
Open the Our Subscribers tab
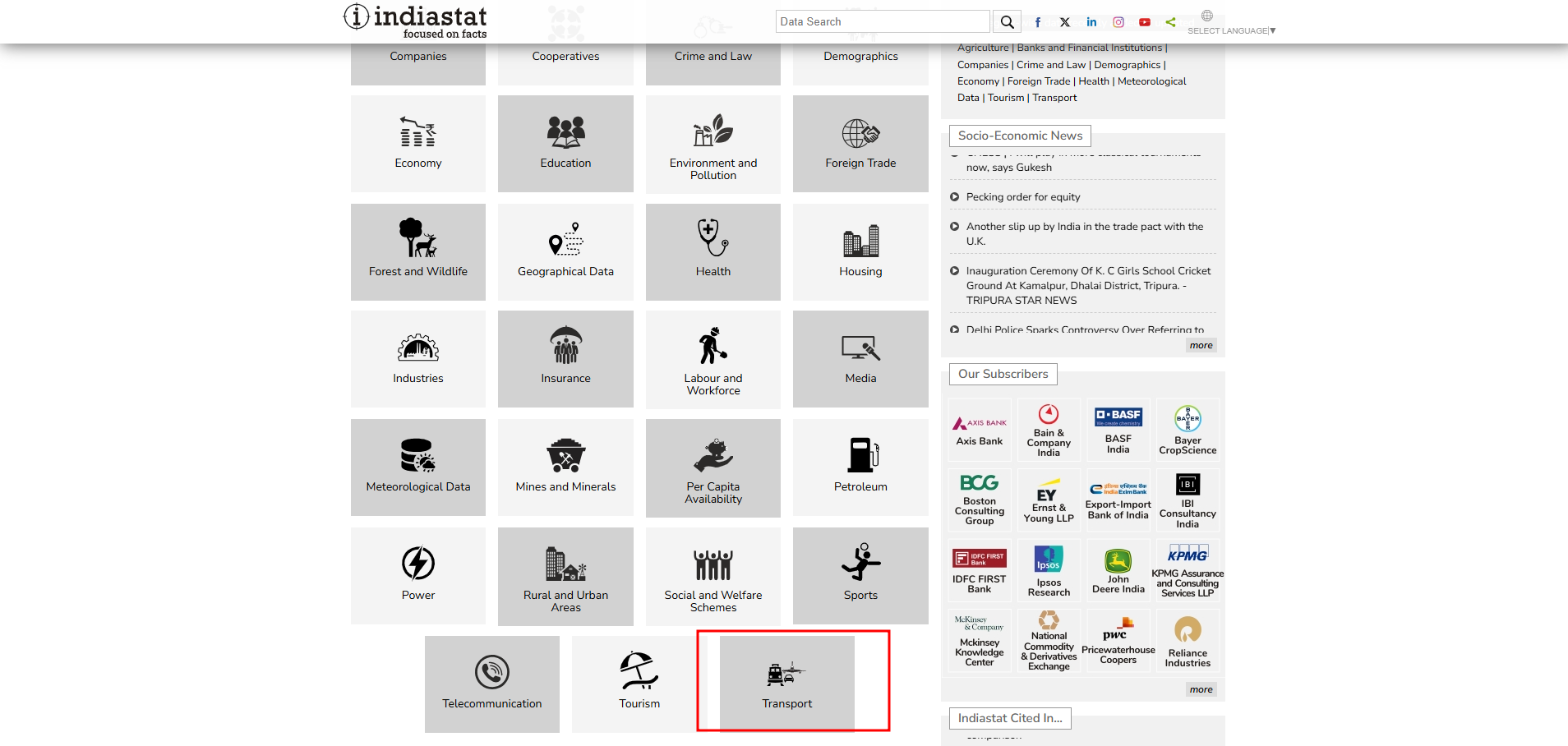click(1003, 374)
